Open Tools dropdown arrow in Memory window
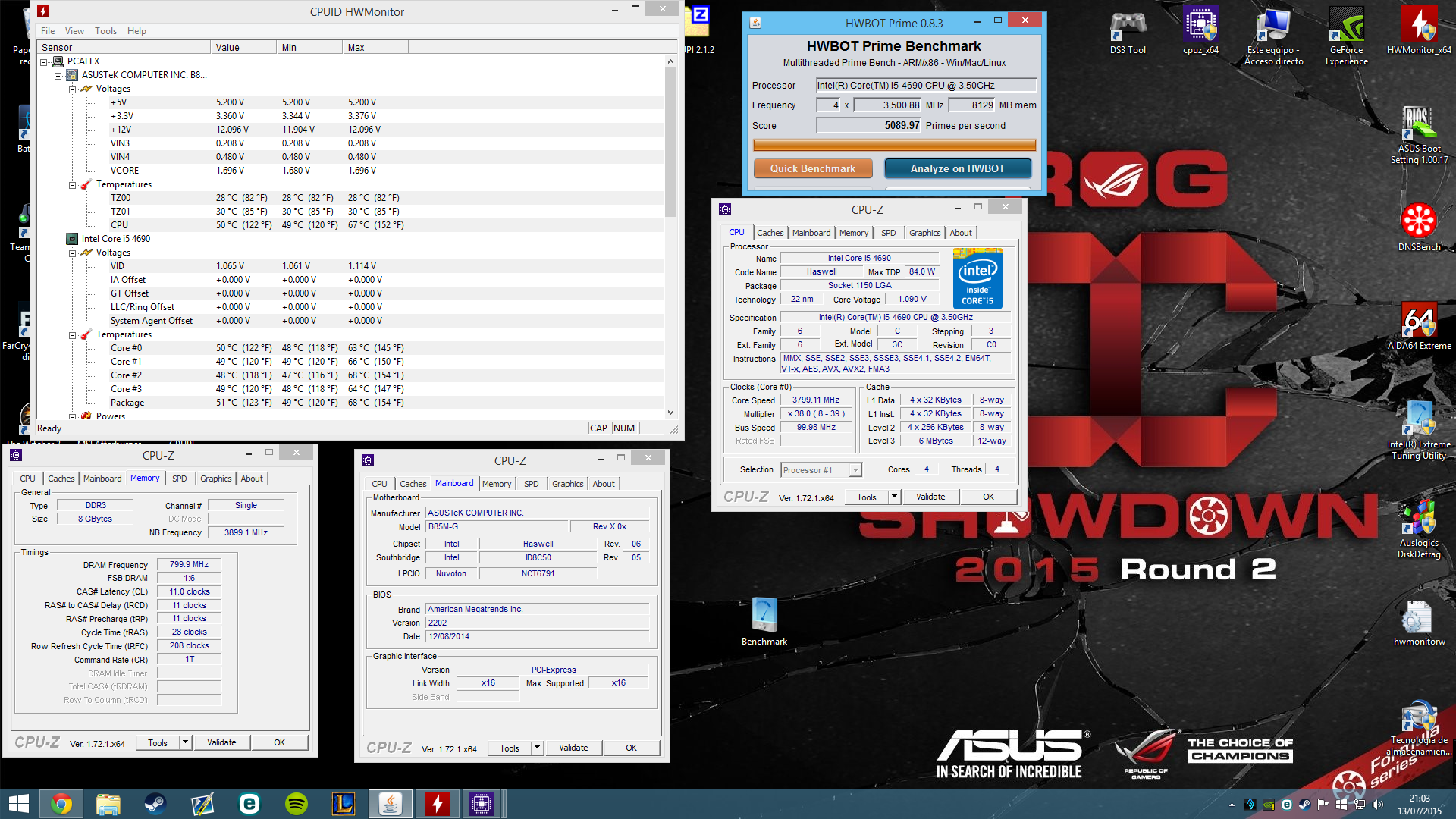The image size is (1456, 819). tap(185, 742)
